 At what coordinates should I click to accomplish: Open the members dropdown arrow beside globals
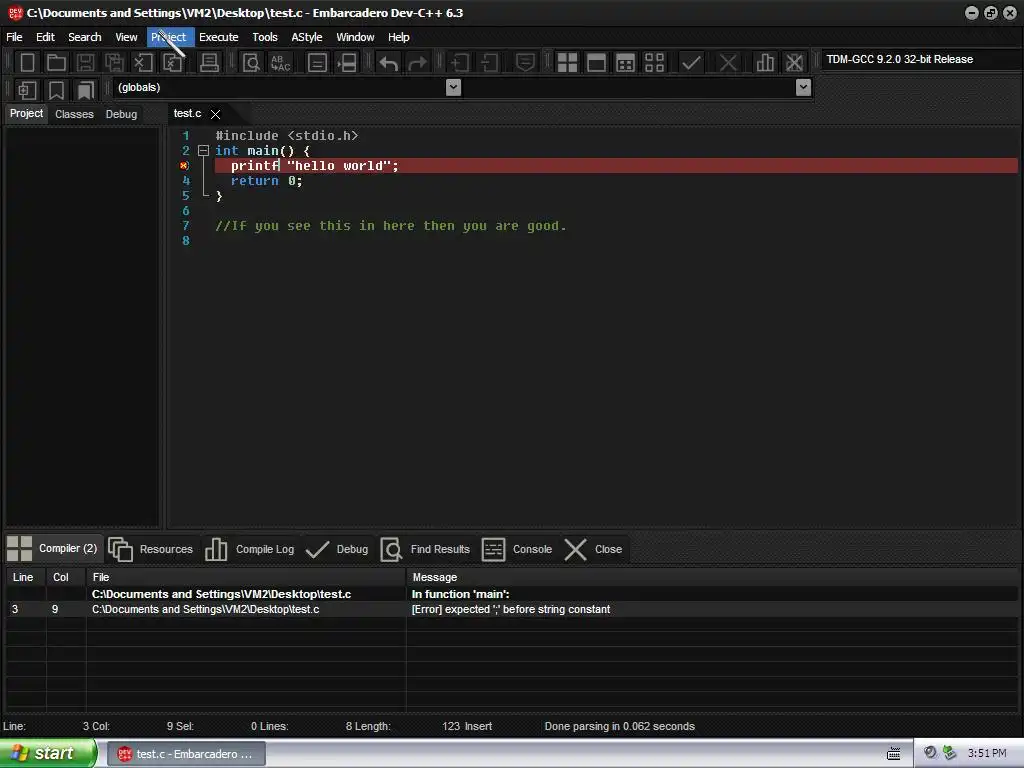pyautogui.click(x=803, y=87)
